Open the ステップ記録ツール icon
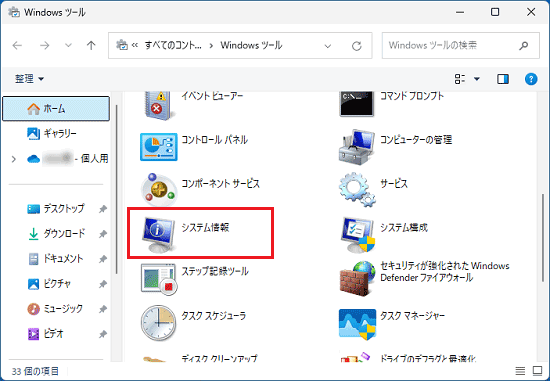 (x=159, y=279)
